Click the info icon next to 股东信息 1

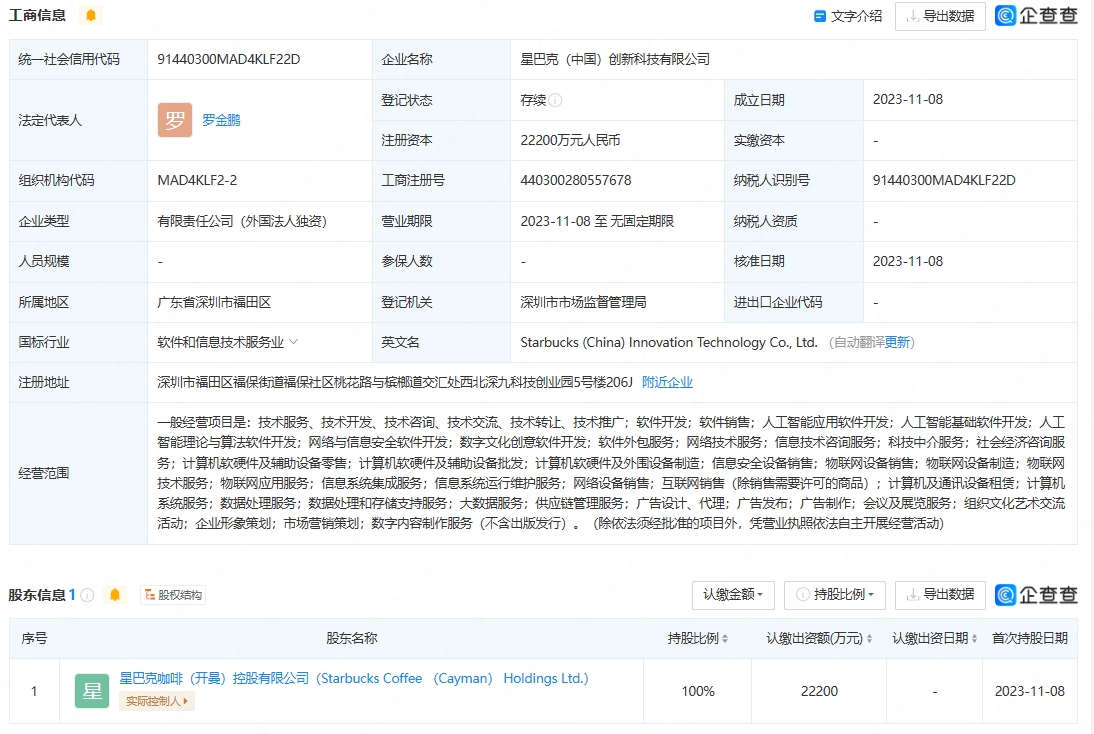87,594
